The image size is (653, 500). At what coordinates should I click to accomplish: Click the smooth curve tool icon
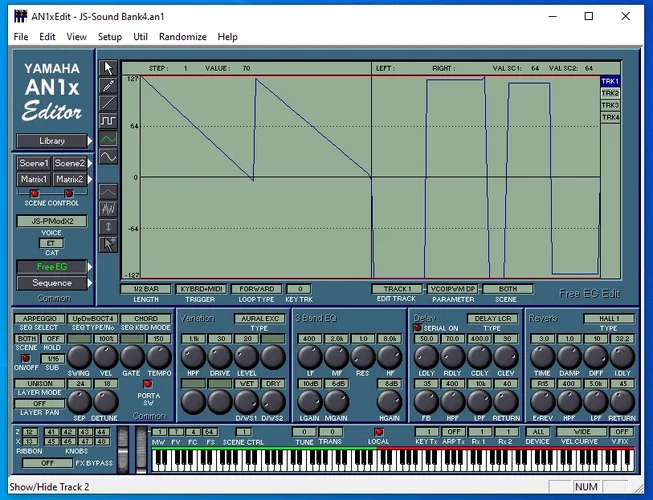[x=108, y=192]
